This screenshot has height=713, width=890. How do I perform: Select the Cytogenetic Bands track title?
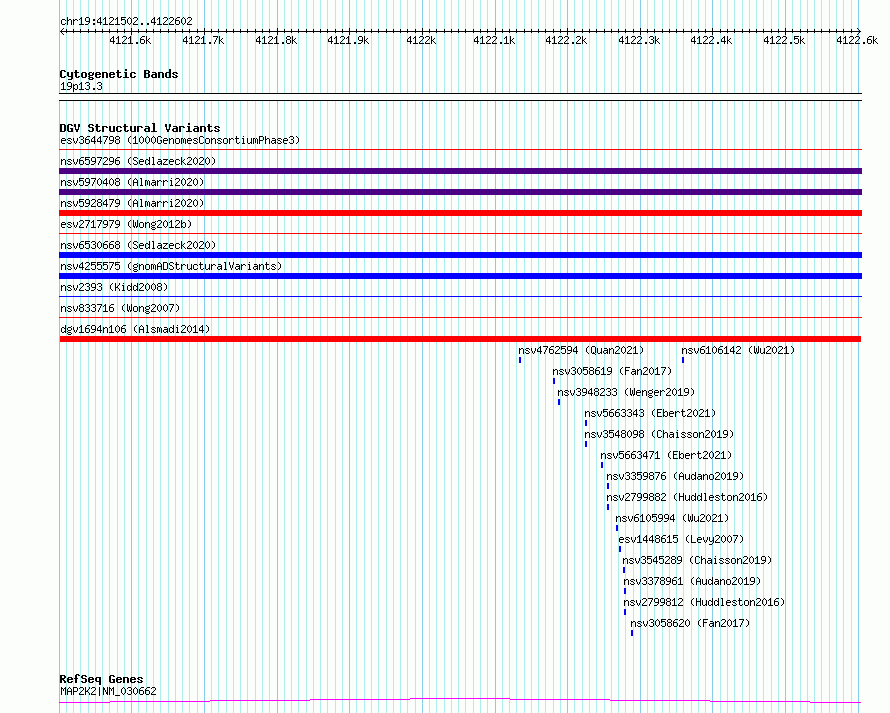(119, 74)
